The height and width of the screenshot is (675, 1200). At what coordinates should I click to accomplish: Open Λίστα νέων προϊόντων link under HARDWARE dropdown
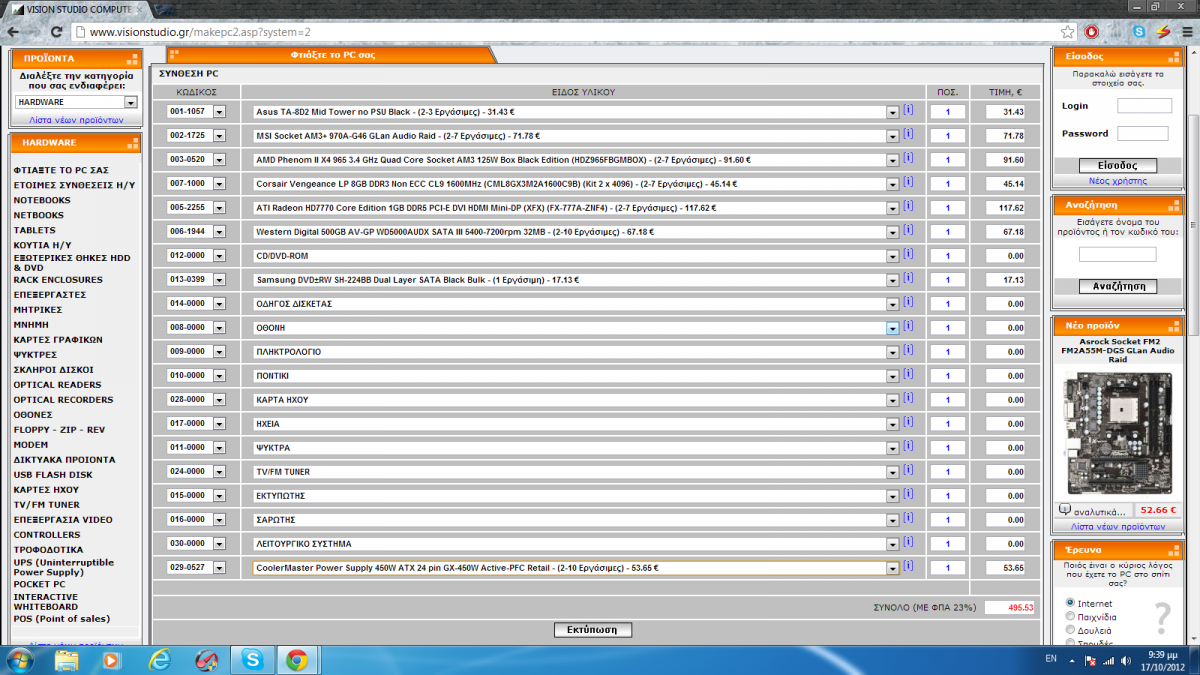(75, 120)
